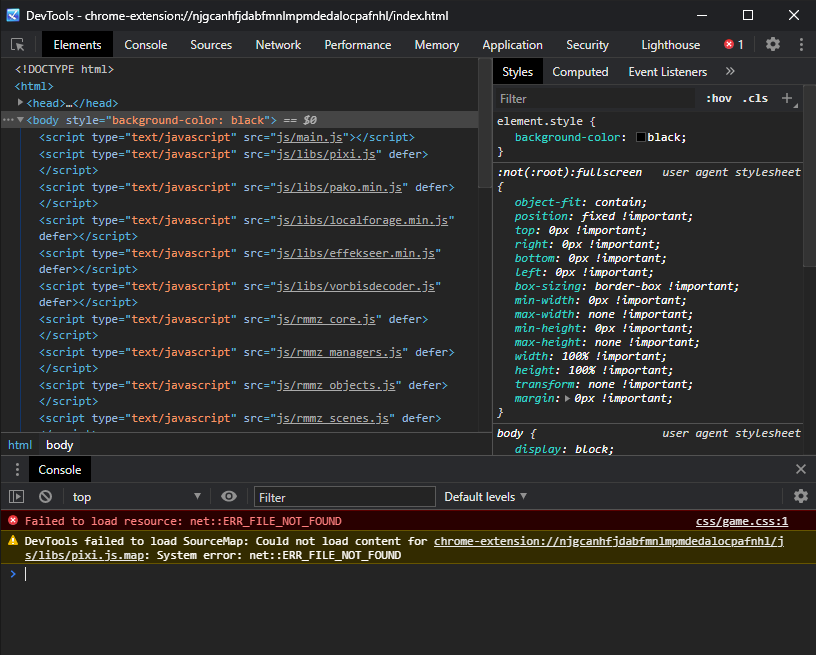Open the js/rmmz_scenes.js link

click(333, 418)
